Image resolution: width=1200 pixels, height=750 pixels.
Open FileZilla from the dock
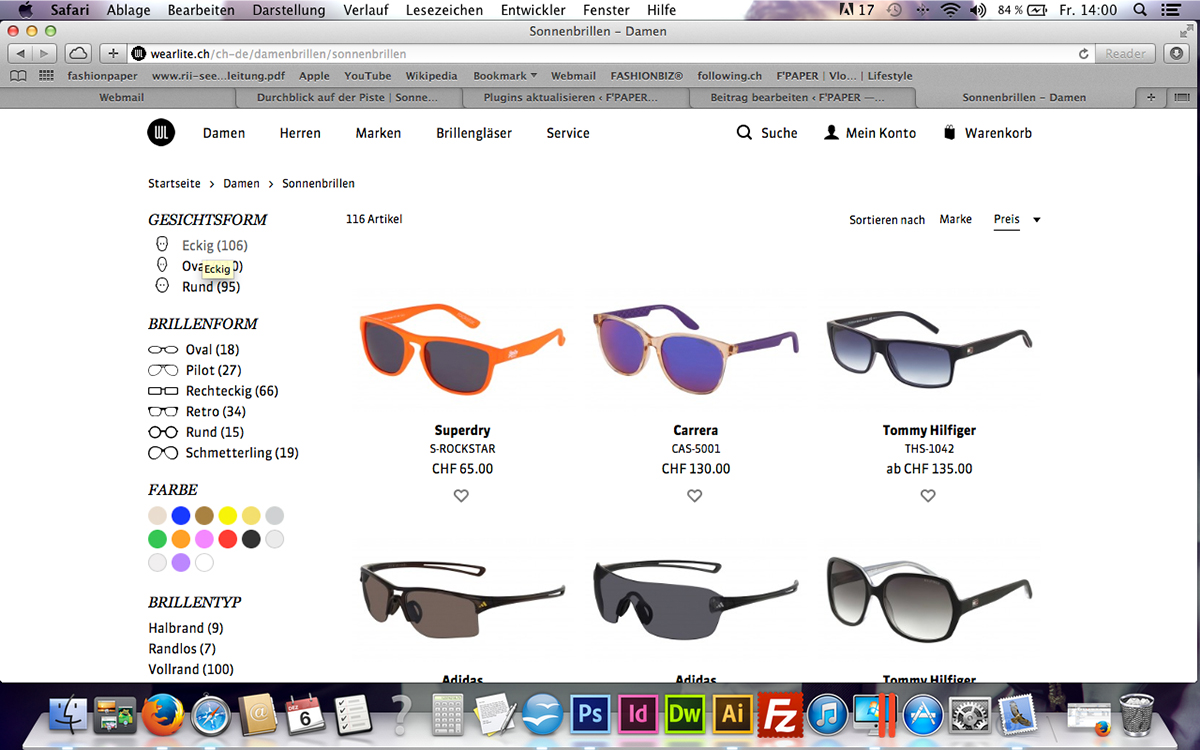[779, 713]
